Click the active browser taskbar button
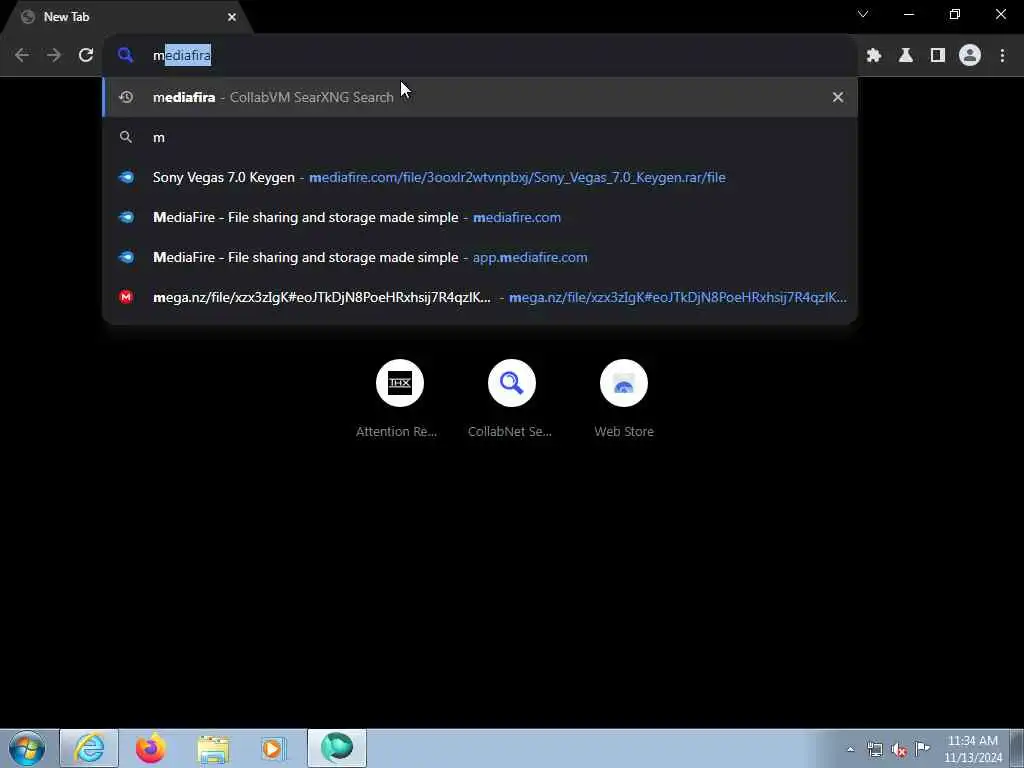Screen dimensions: 1024x768 pyautogui.click(x=337, y=748)
